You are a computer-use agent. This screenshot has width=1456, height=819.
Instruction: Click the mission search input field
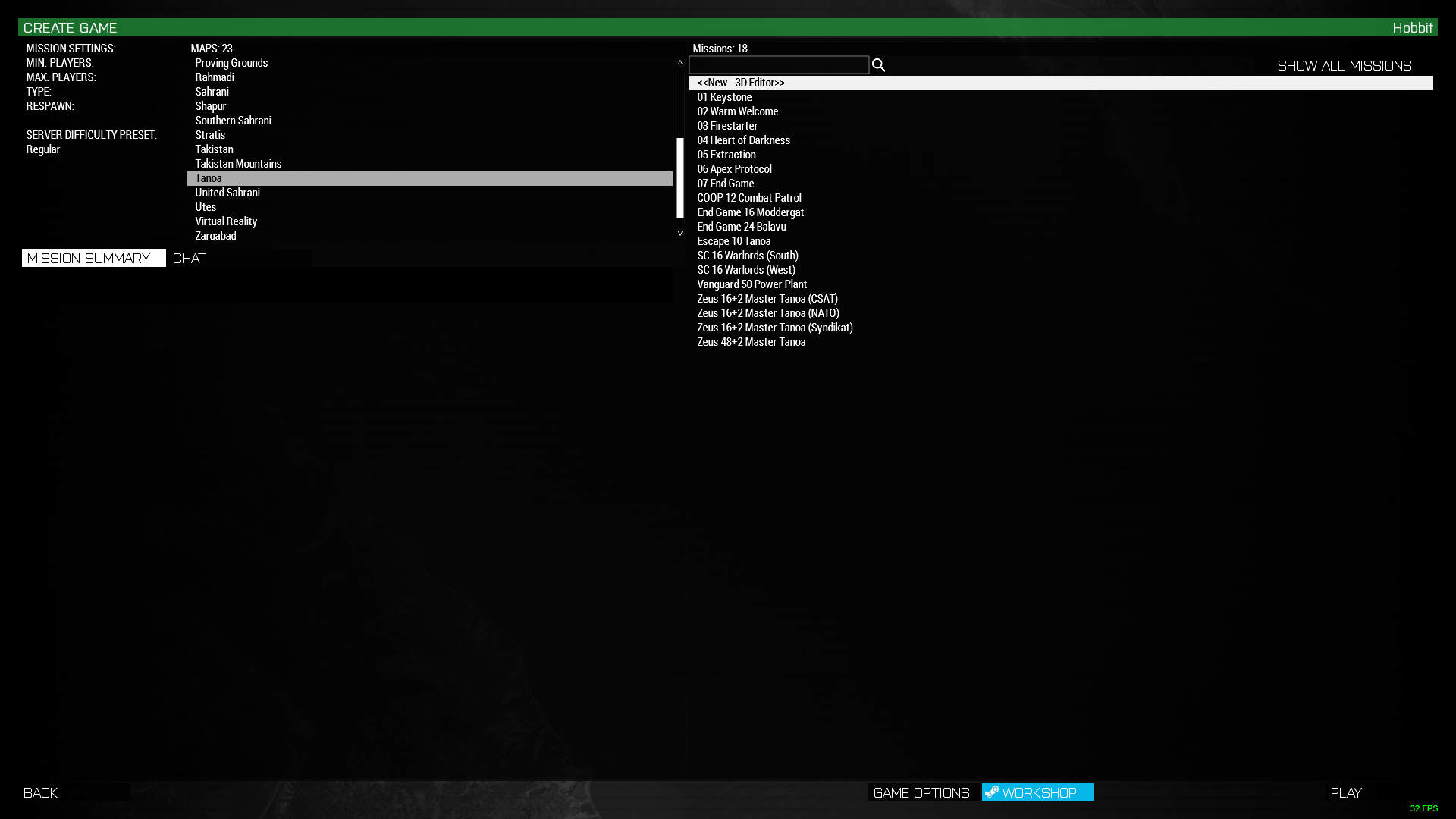(x=778, y=65)
